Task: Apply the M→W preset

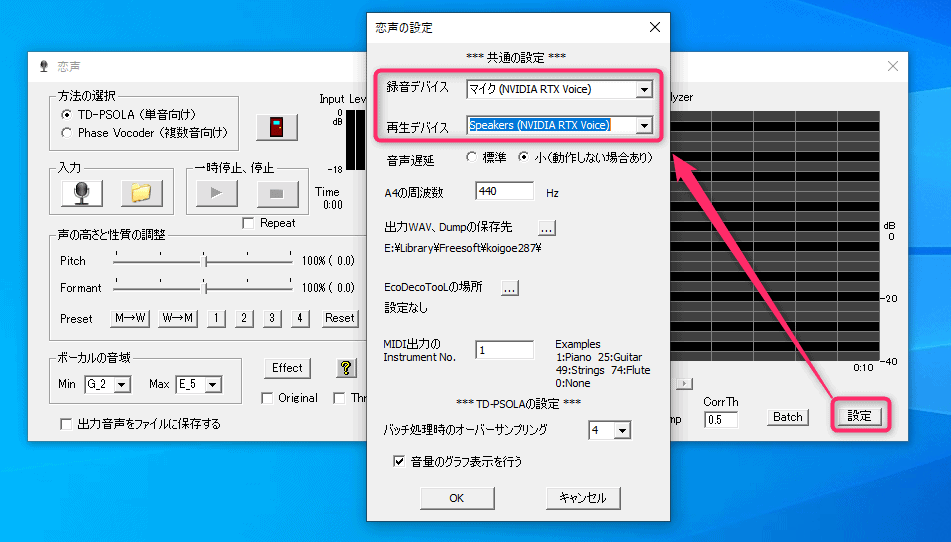Action: pos(130,318)
